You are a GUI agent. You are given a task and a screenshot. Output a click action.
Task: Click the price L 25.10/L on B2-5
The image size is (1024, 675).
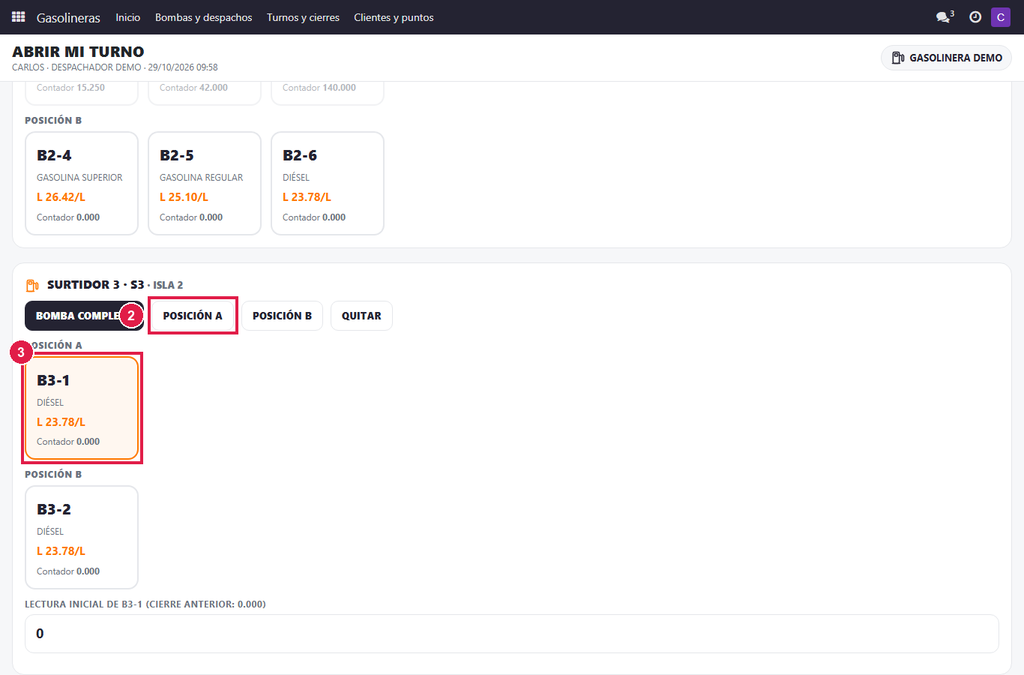coord(184,197)
